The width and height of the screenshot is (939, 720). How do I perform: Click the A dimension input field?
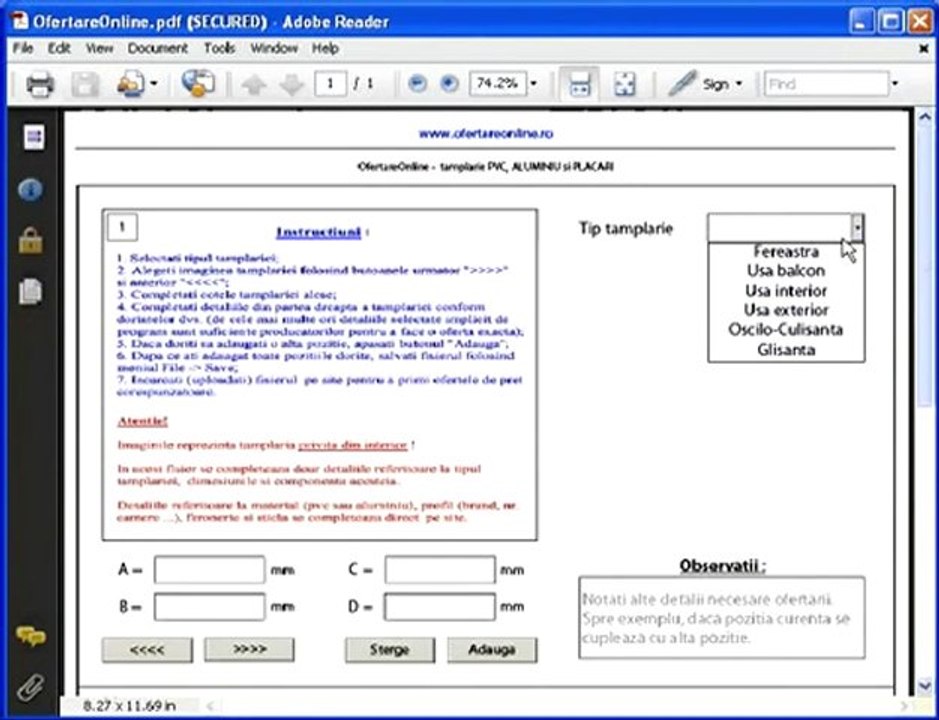pos(210,570)
